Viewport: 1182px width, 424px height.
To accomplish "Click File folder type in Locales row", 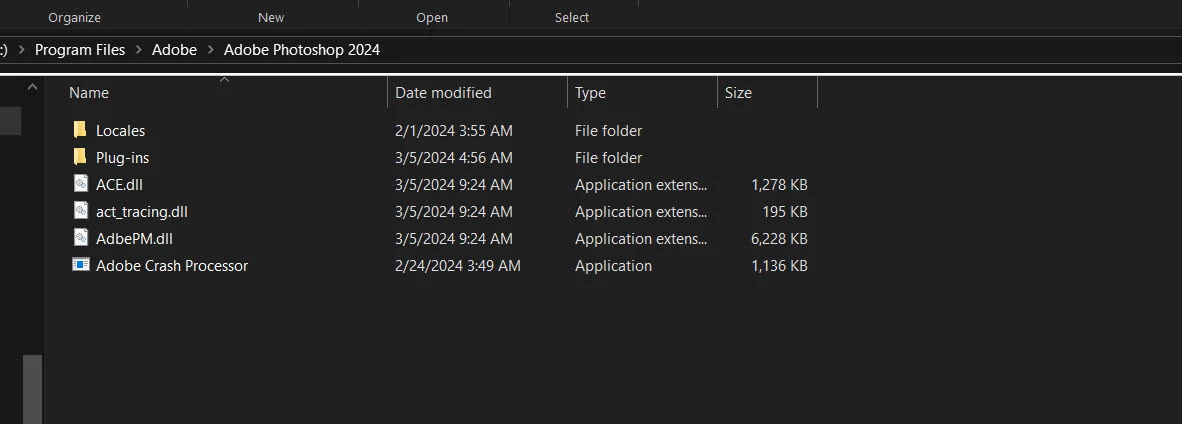I will 608,131.
